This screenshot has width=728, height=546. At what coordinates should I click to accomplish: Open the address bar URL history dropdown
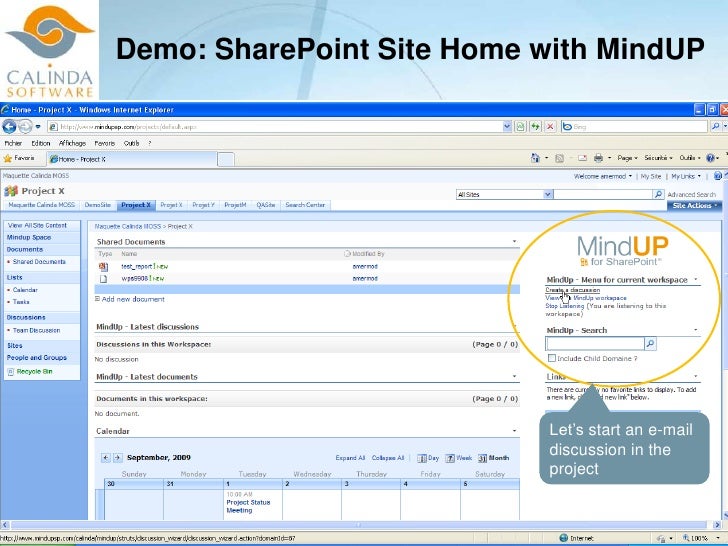507,126
